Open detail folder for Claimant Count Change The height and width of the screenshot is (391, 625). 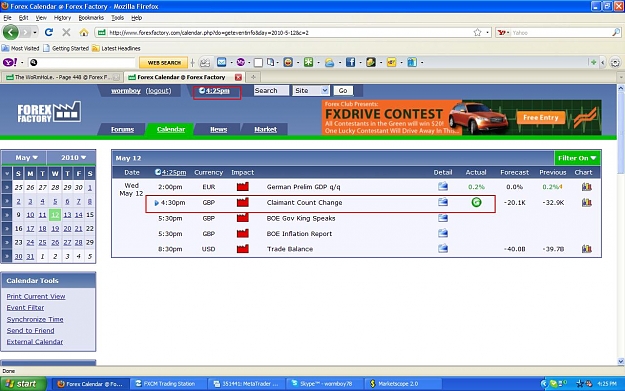click(443, 202)
